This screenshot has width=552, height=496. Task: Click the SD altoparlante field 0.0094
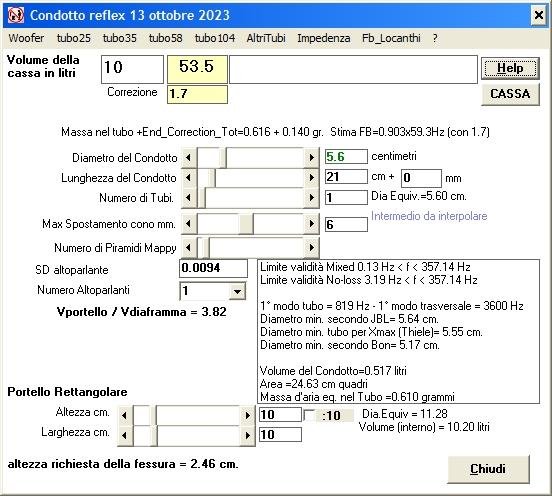(213, 268)
